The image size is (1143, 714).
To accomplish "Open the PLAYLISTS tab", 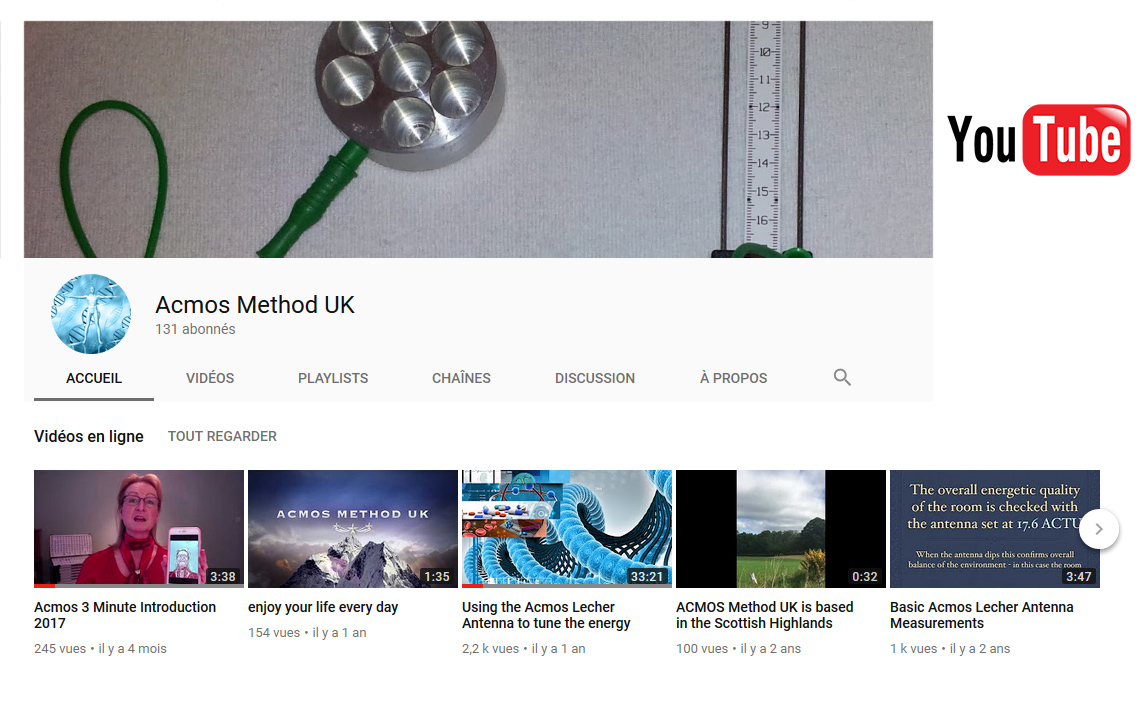I will (x=333, y=379).
